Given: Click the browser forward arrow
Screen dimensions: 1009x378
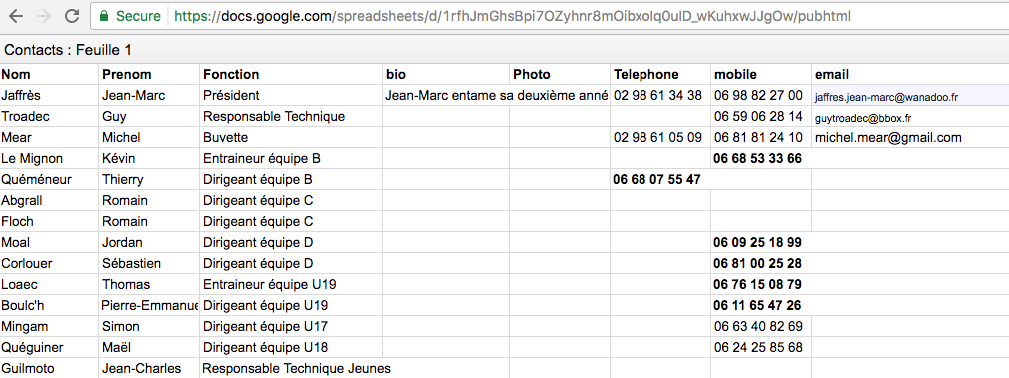Looking at the screenshot, I should [44, 16].
